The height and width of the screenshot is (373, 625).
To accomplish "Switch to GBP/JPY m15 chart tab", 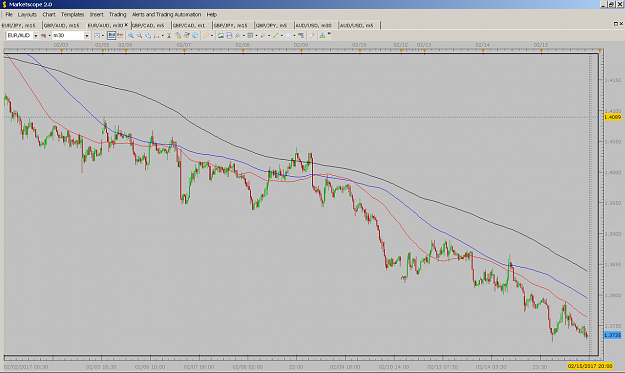I will point(231,25).
